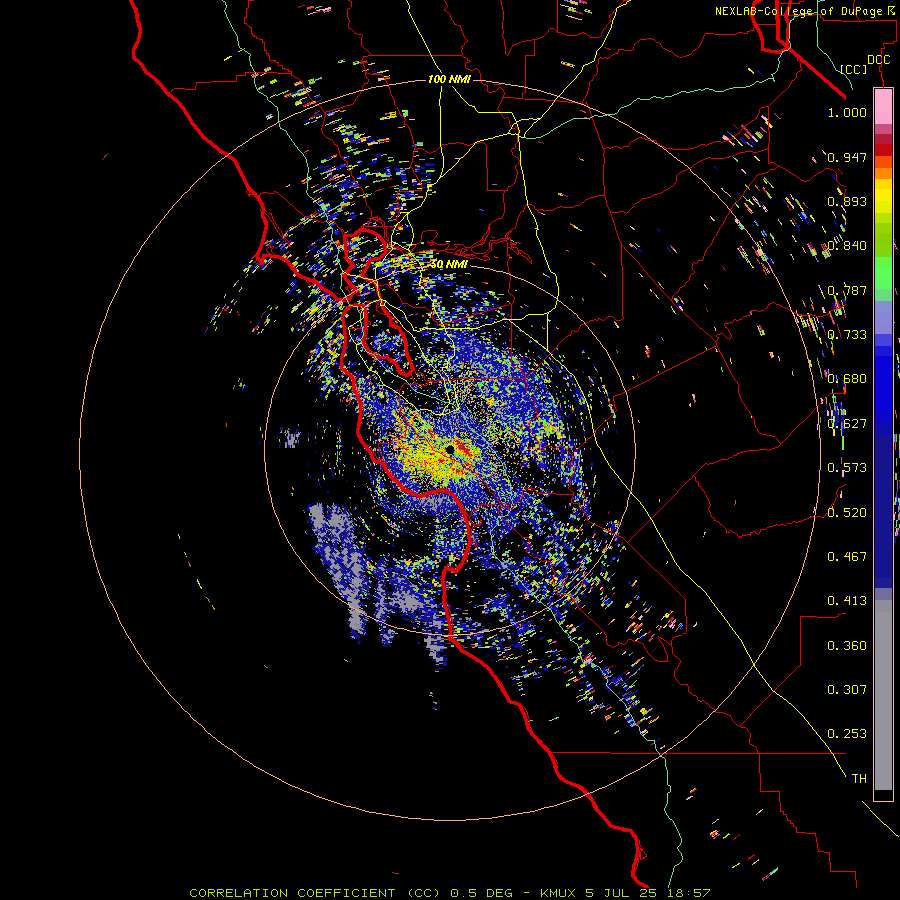900x900 pixels.
Task: Click the 50 NMI range ring label
Action: (x=449, y=265)
